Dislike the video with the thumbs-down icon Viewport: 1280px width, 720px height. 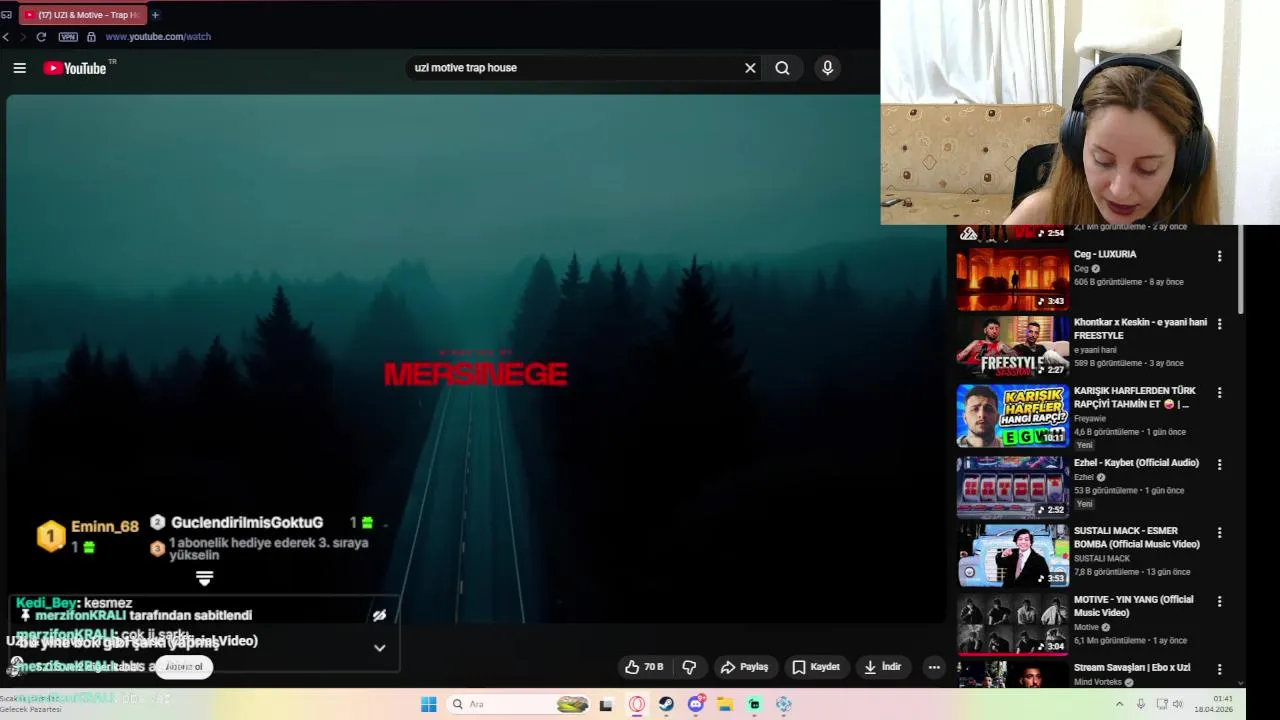pyautogui.click(x=689, y=667)
